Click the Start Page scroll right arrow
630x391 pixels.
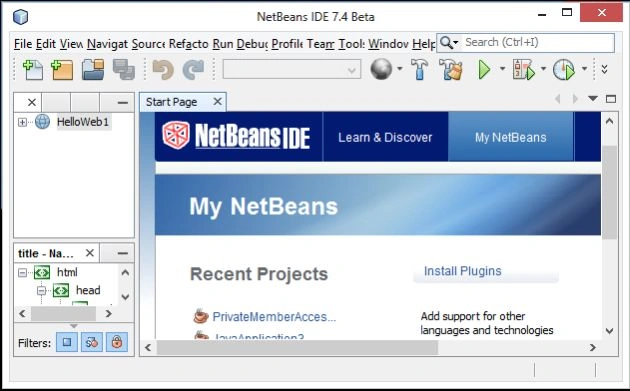pos(593,348)
